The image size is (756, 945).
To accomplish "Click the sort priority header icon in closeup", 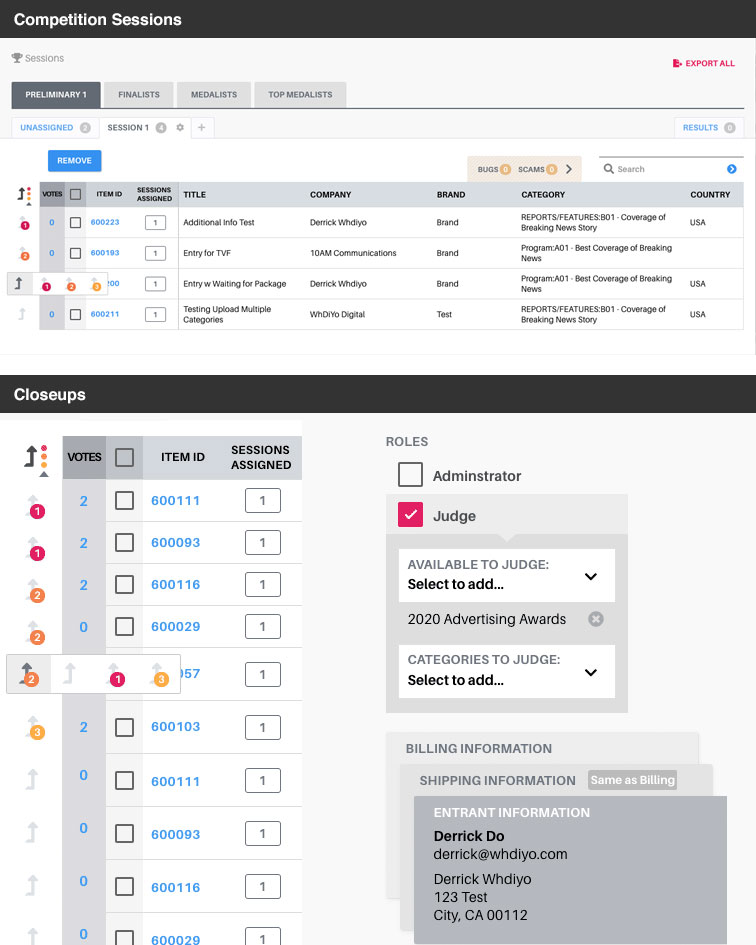I will pyautogui.click(x=36, y=457).
